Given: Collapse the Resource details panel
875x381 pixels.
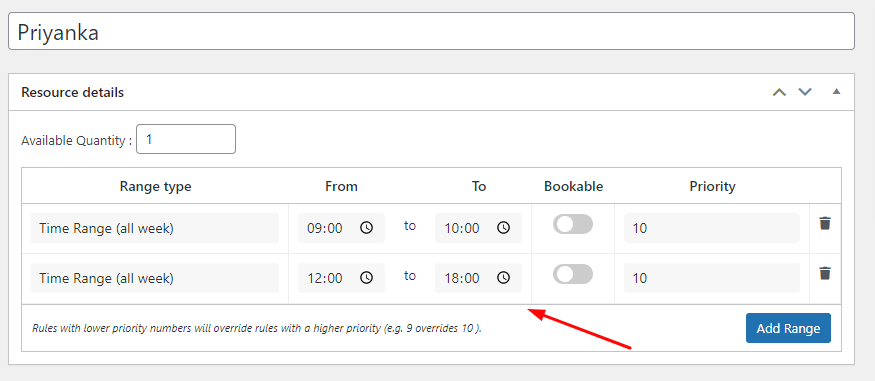Looking at the screenshot, I should tap(836, 91).
